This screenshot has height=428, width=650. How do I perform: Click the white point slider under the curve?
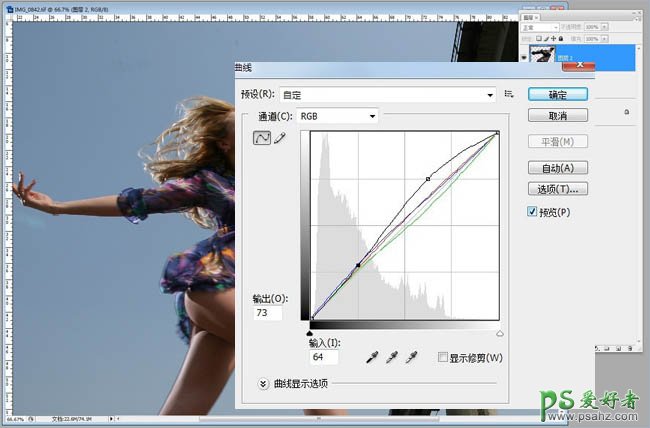click(499, 332)
